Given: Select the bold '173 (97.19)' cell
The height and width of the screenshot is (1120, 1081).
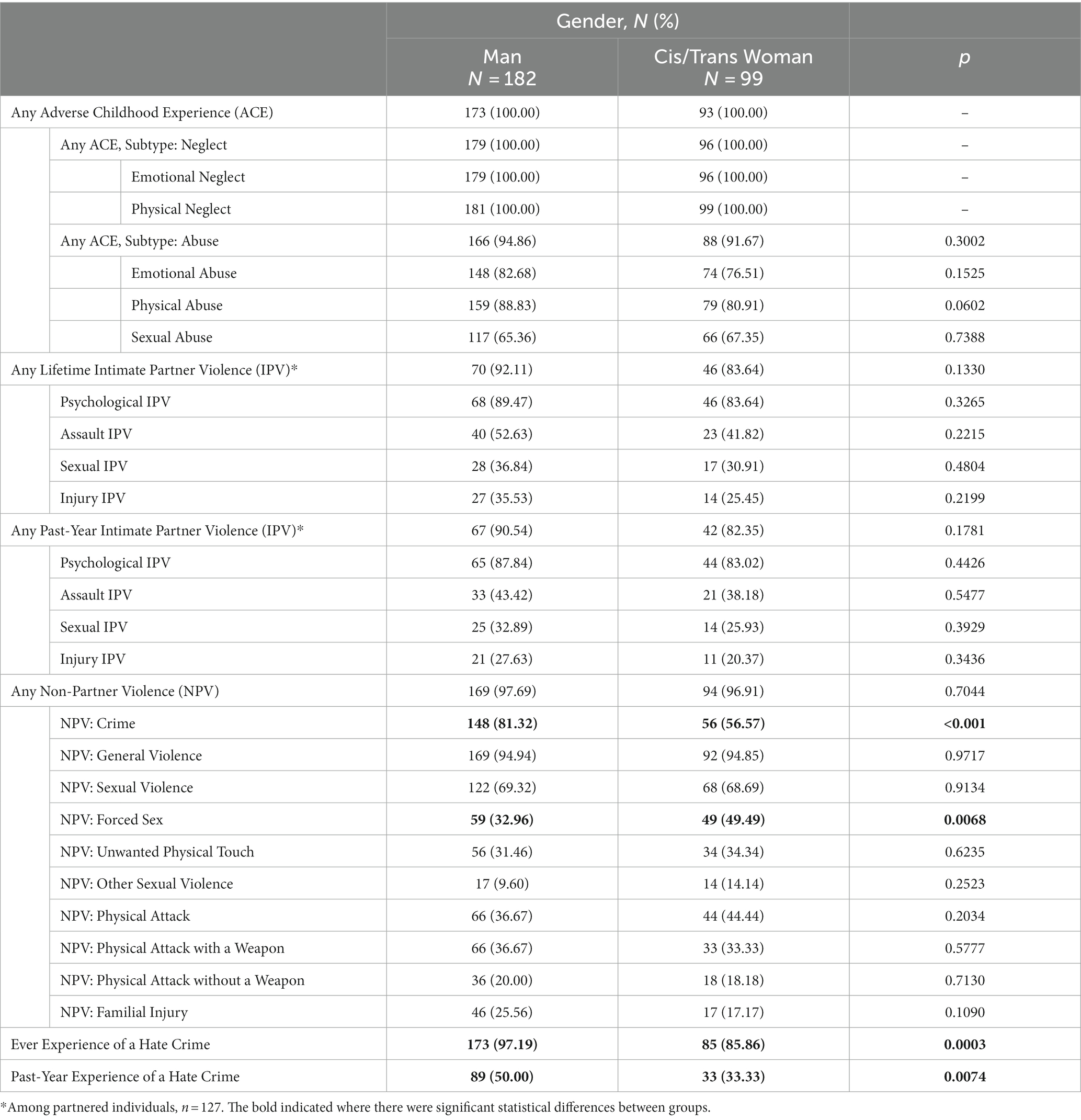Looking at the screenshot, I should (502, 1045).
